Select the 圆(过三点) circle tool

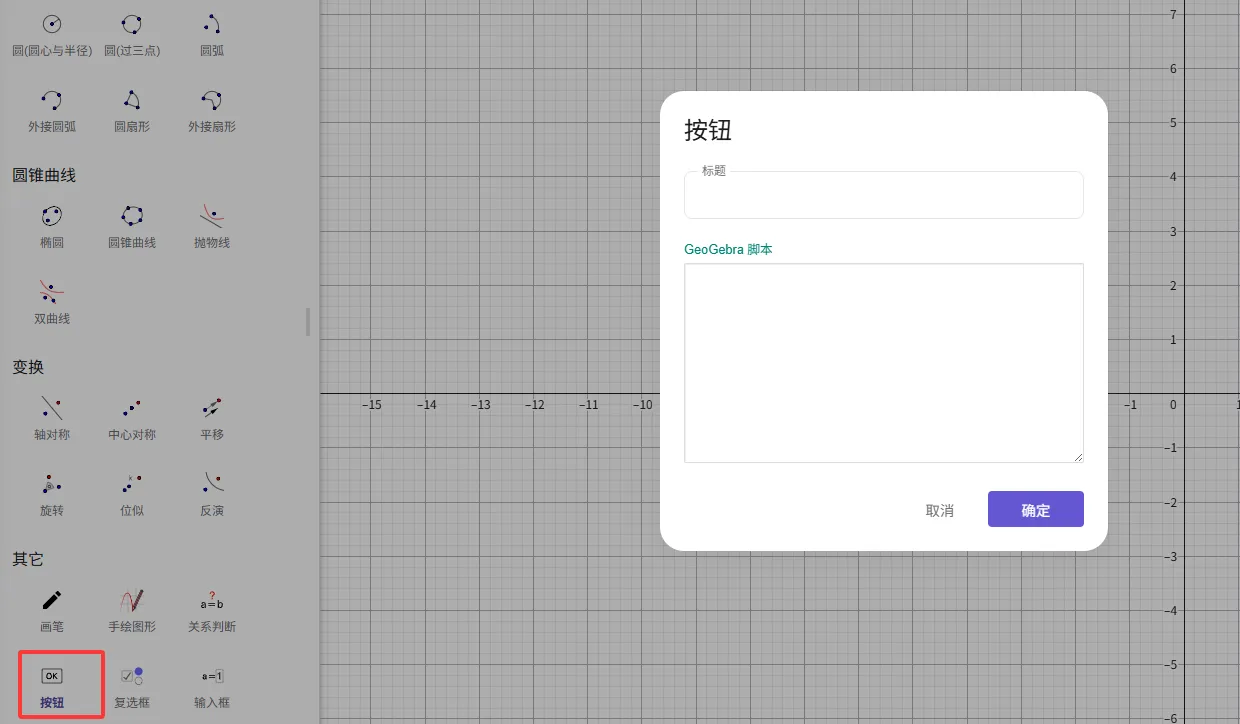pyautogui.click(x=132, y=34)
